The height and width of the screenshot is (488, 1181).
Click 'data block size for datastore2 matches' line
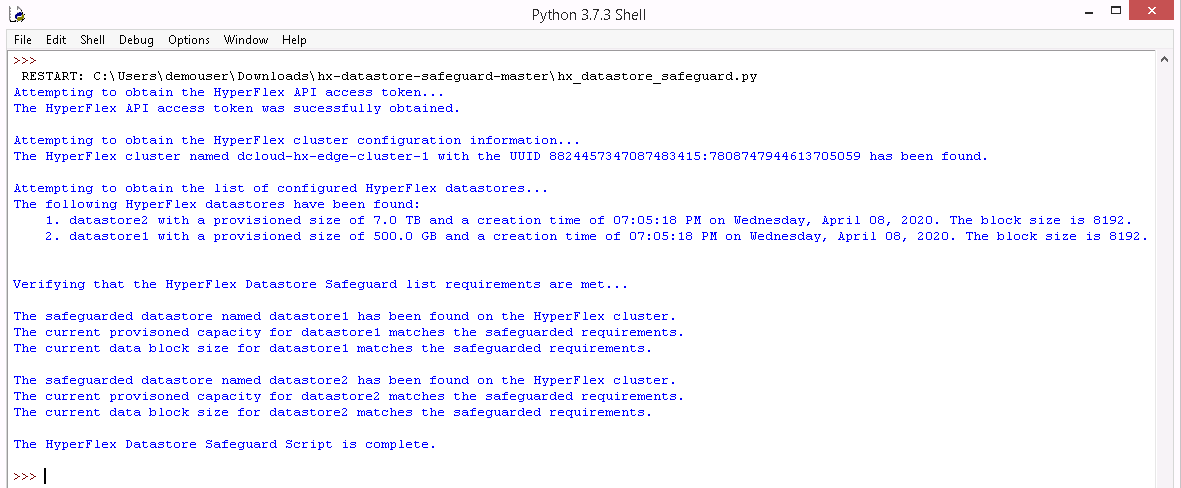[x=332, y=412]
